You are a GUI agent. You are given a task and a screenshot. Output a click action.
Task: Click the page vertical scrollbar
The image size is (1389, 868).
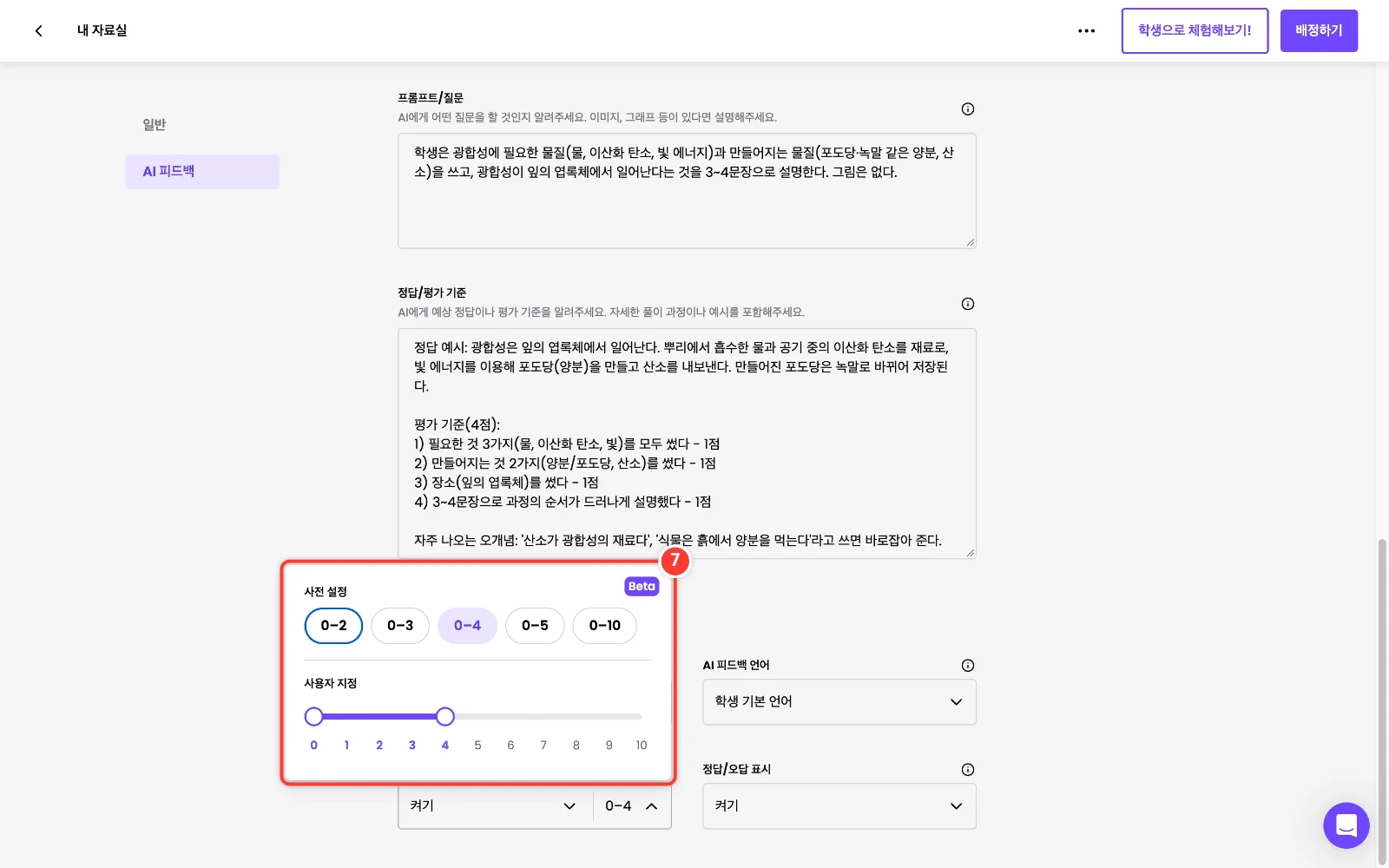[x=1382, y=701]
